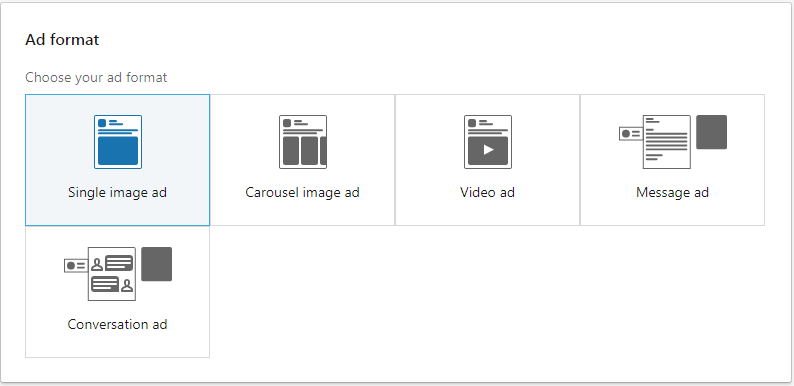Select the "Message ad" text label
Screen dimensions: 794x386
(672, 192)
